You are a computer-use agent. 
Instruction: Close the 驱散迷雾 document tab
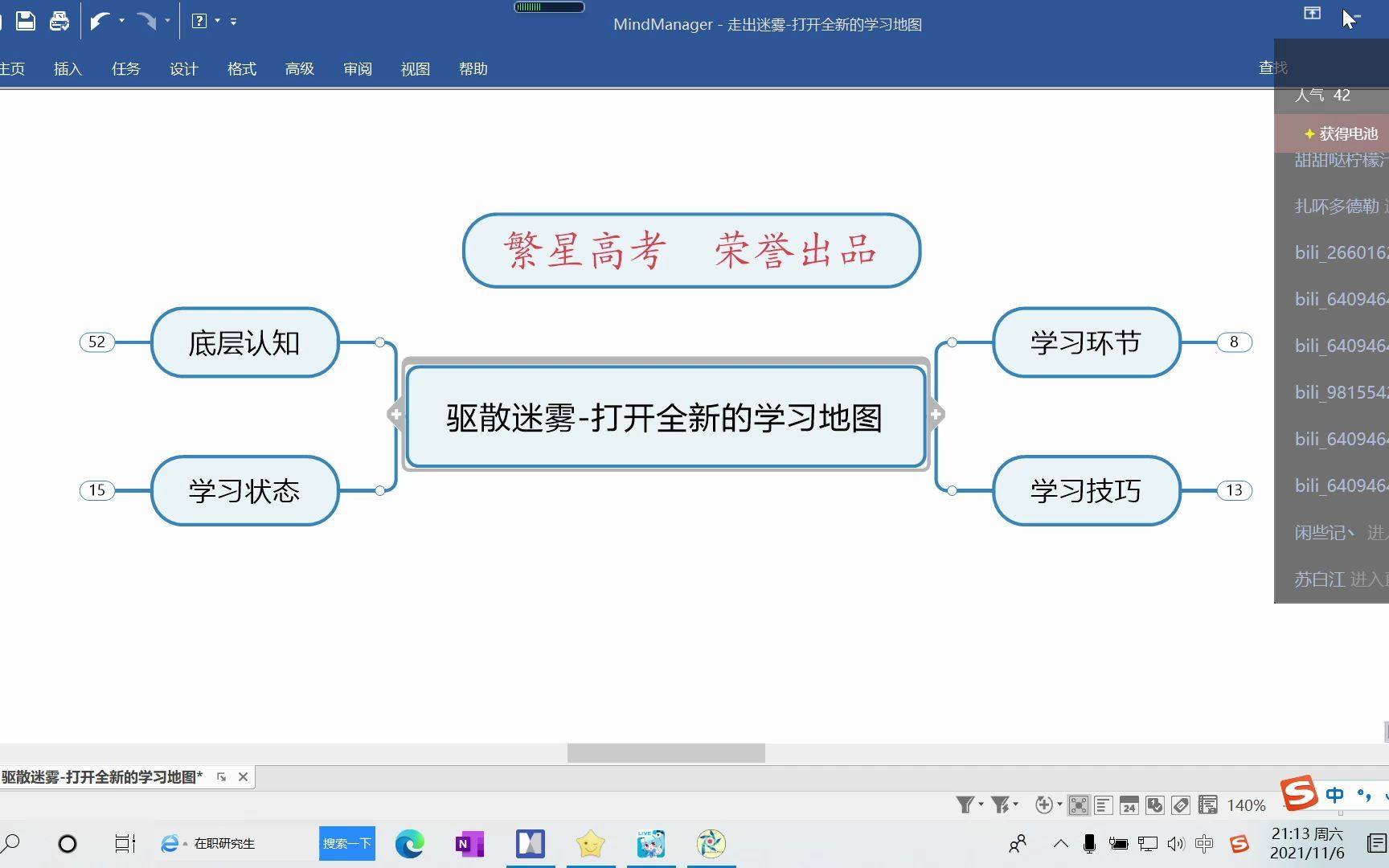243,777
